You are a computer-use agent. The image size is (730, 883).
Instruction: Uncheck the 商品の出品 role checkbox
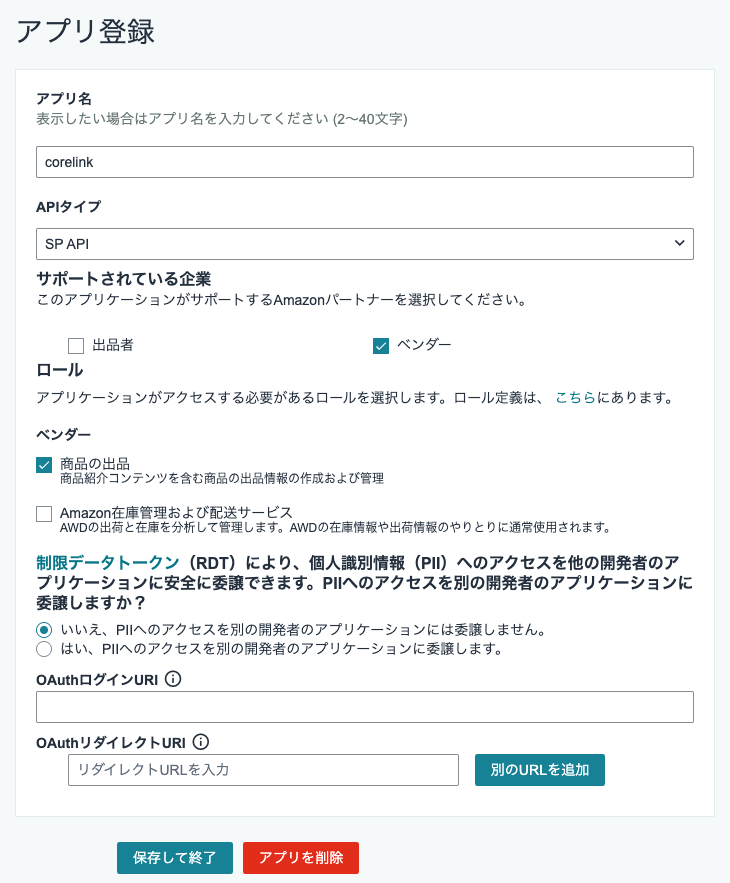point(44,465)
